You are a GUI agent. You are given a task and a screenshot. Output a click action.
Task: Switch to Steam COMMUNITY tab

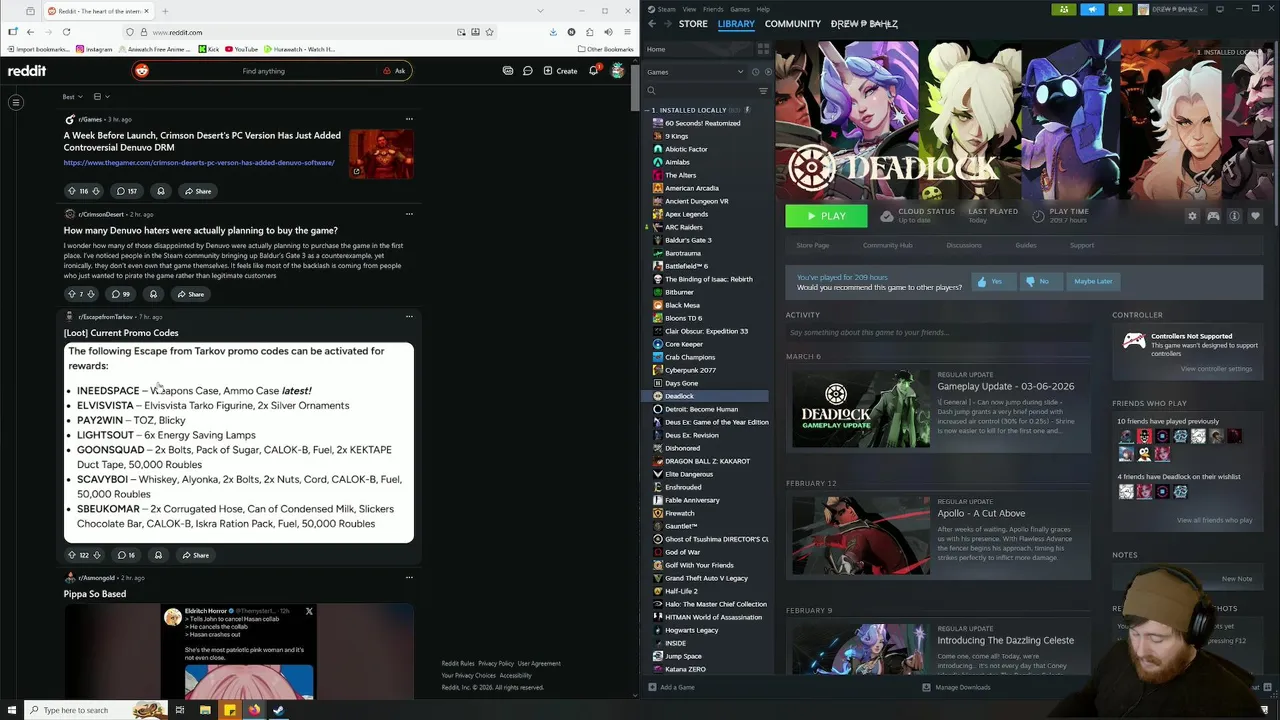[x=793, y=24]
